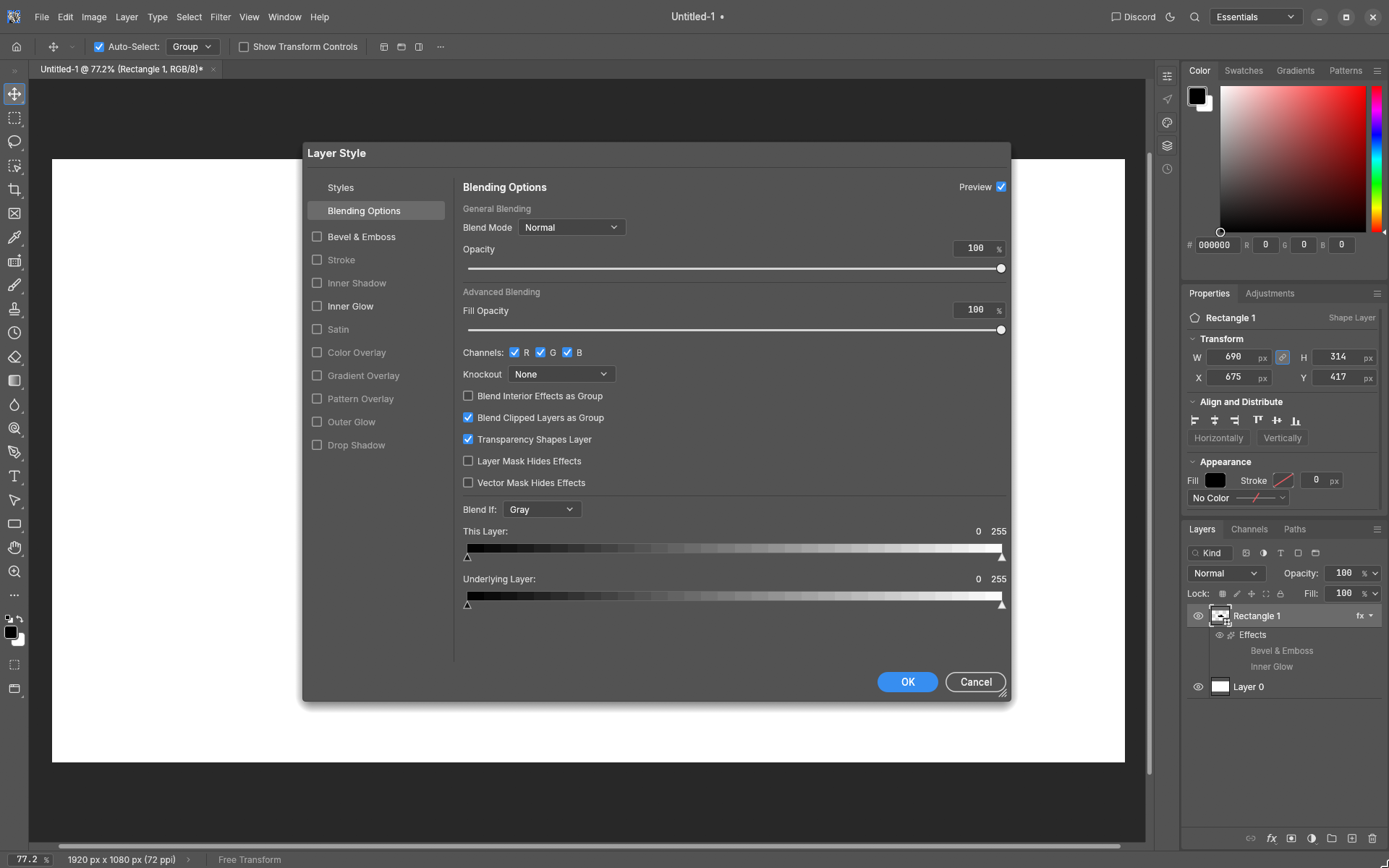Click the Rectangle 1 layer thumbnail

[x=1220, y=616]
